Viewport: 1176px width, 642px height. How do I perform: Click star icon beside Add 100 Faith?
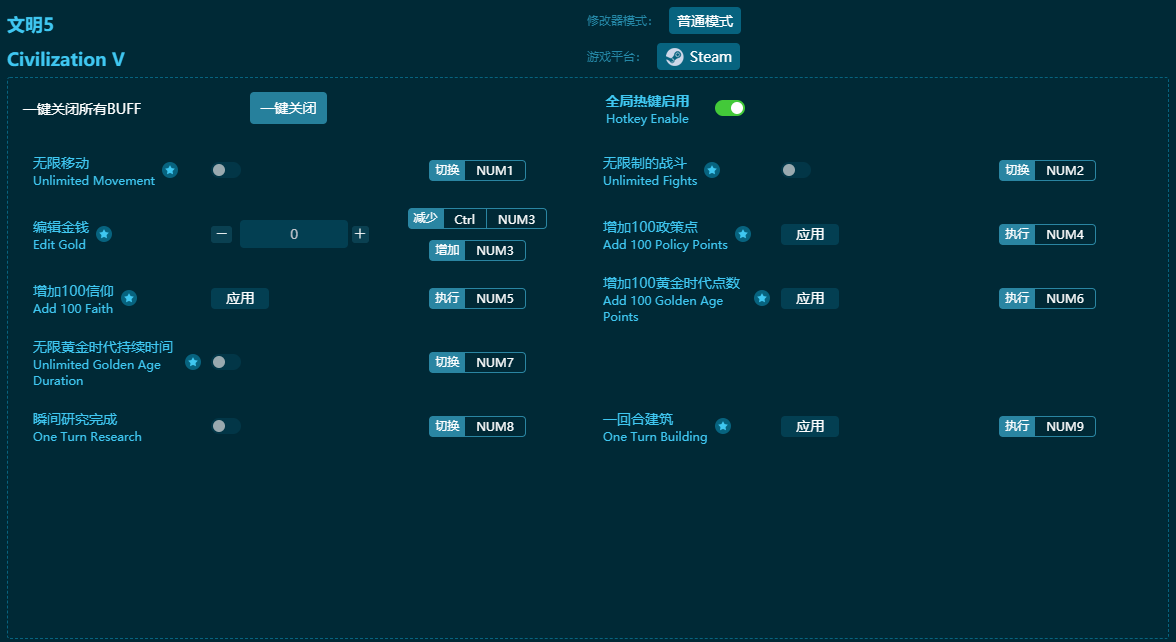pos(129,298)
